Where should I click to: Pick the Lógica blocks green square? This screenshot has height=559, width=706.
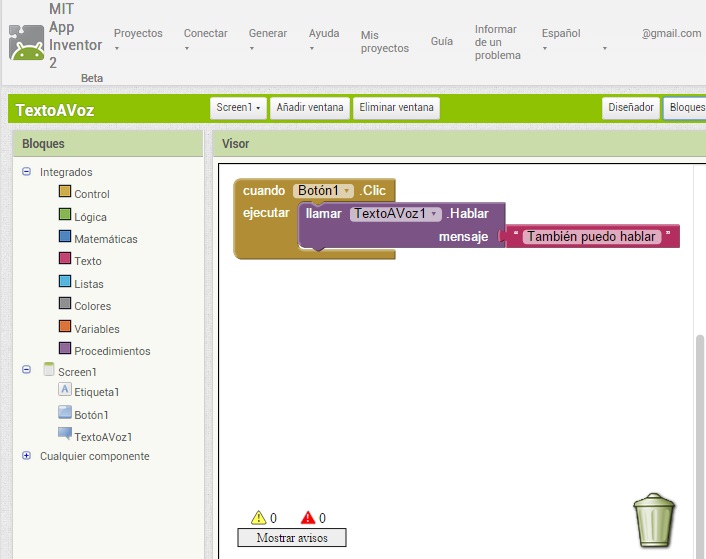65,214
